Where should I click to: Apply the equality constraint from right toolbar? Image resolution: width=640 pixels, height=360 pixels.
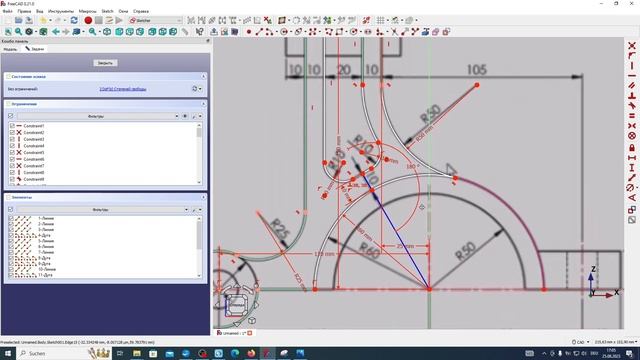632,116
